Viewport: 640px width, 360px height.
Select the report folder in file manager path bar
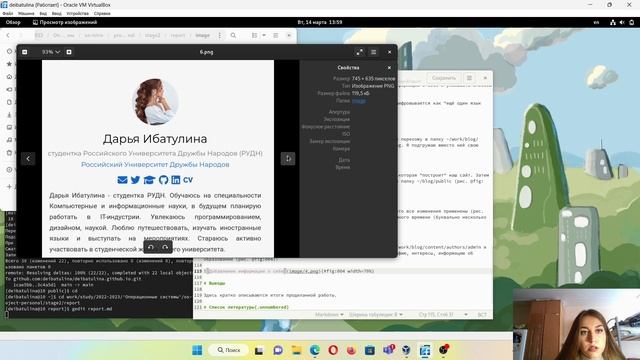click(x=178, y=36)
